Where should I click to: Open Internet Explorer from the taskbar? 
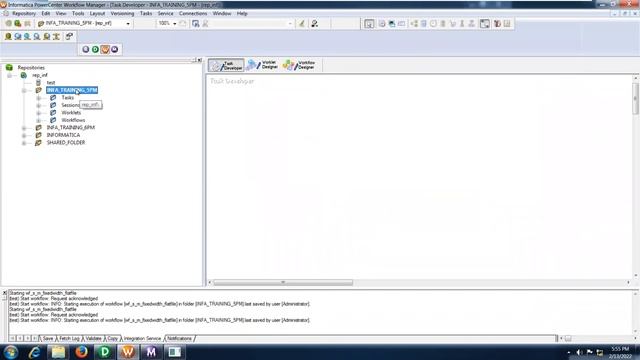pyautogui.click(x=34, y=352)
